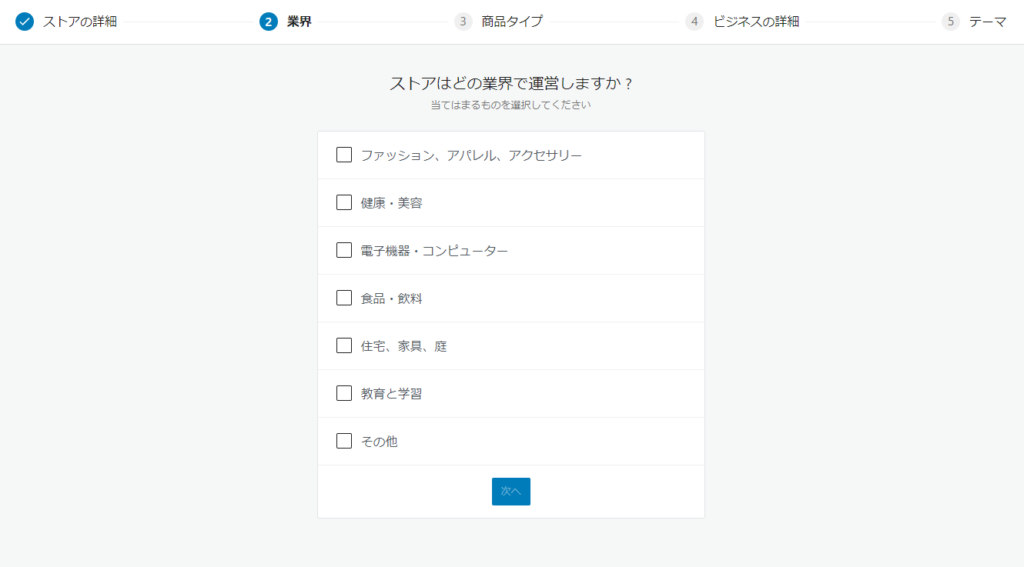The width and height of the screenshot is (1024, 567).
Task: Check the 健康・美容 checkbox
Action: click(344, 202)
